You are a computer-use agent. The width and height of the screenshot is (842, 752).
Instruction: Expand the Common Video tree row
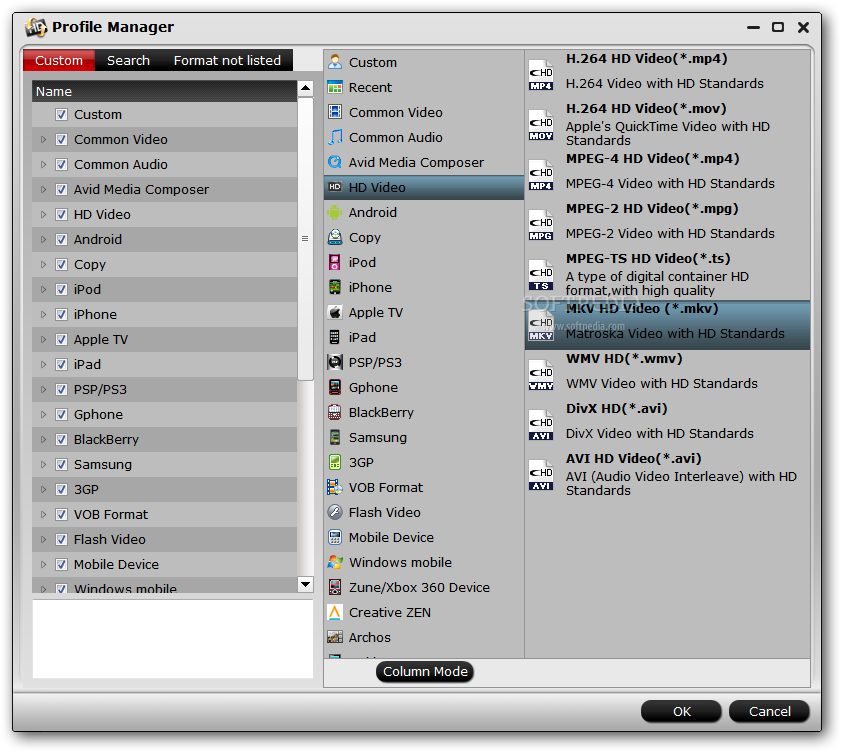tap(43, 140)
